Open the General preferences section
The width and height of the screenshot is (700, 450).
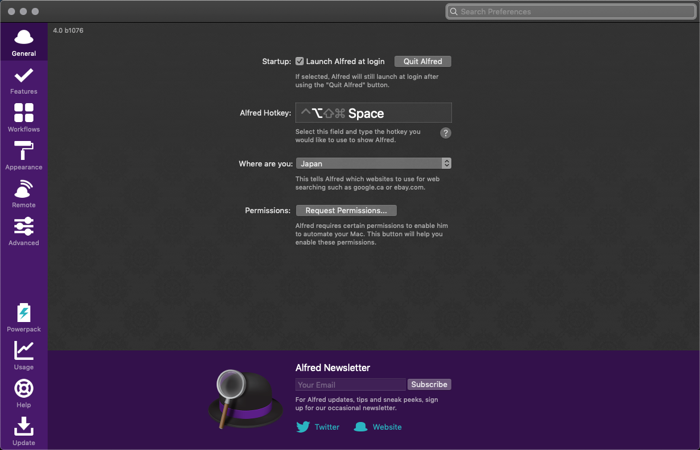[23, 42]
